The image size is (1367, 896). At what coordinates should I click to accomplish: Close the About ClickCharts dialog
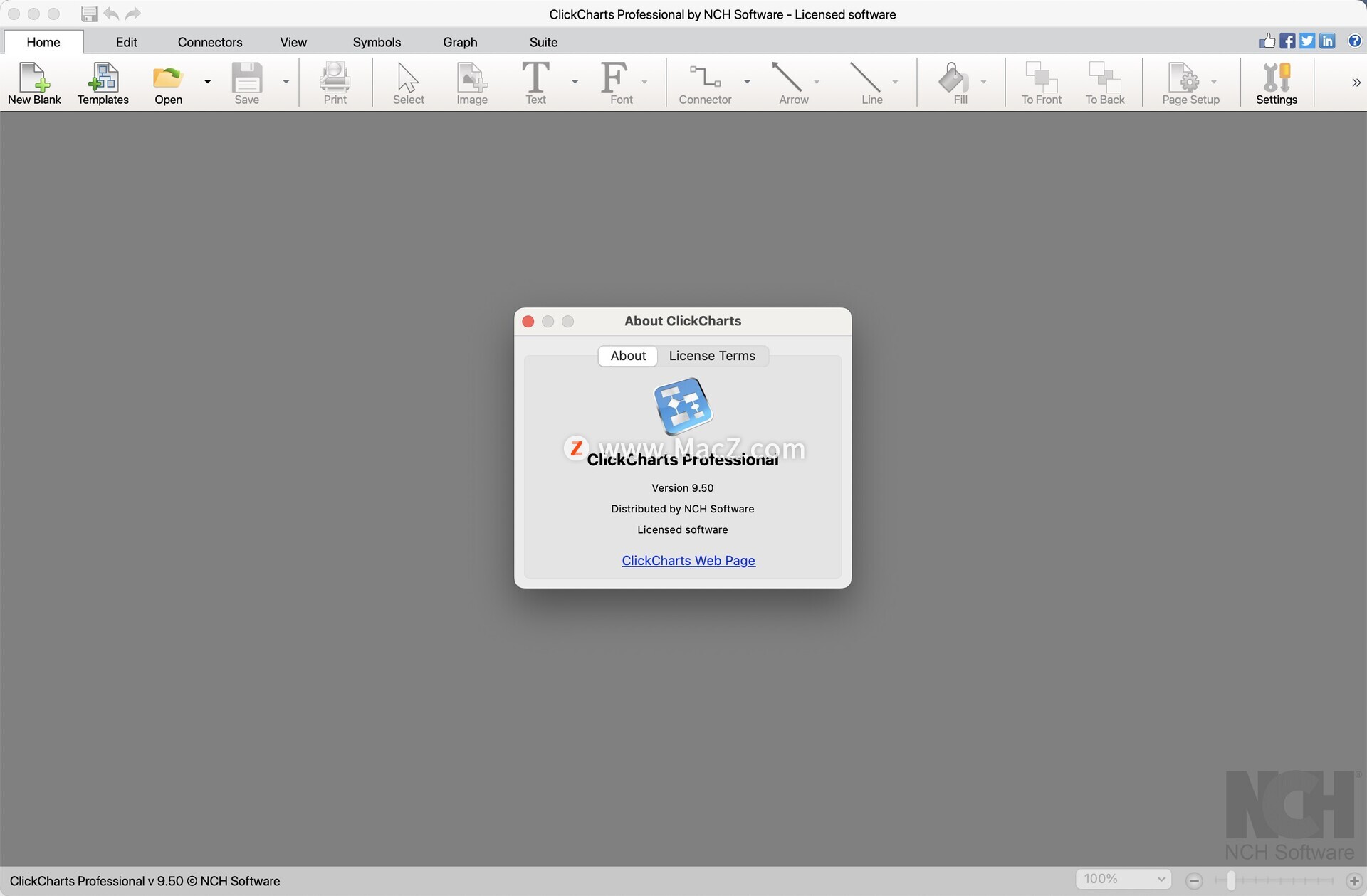point(528,322)
